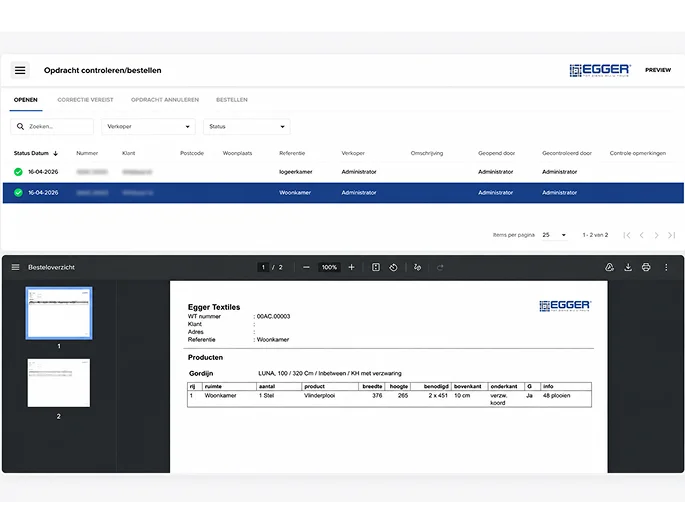Sort by Postcode column header
This screenshot has height=514, width=686.
[192, 154]
